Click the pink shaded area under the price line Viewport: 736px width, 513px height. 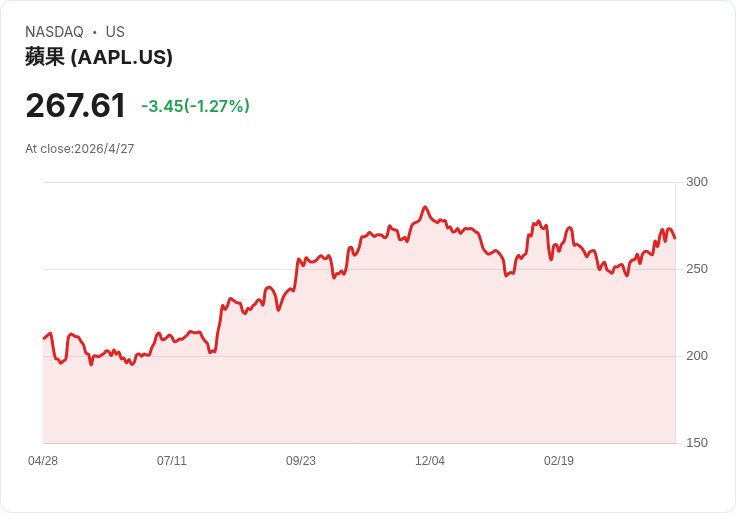click(x=400, y=370)
